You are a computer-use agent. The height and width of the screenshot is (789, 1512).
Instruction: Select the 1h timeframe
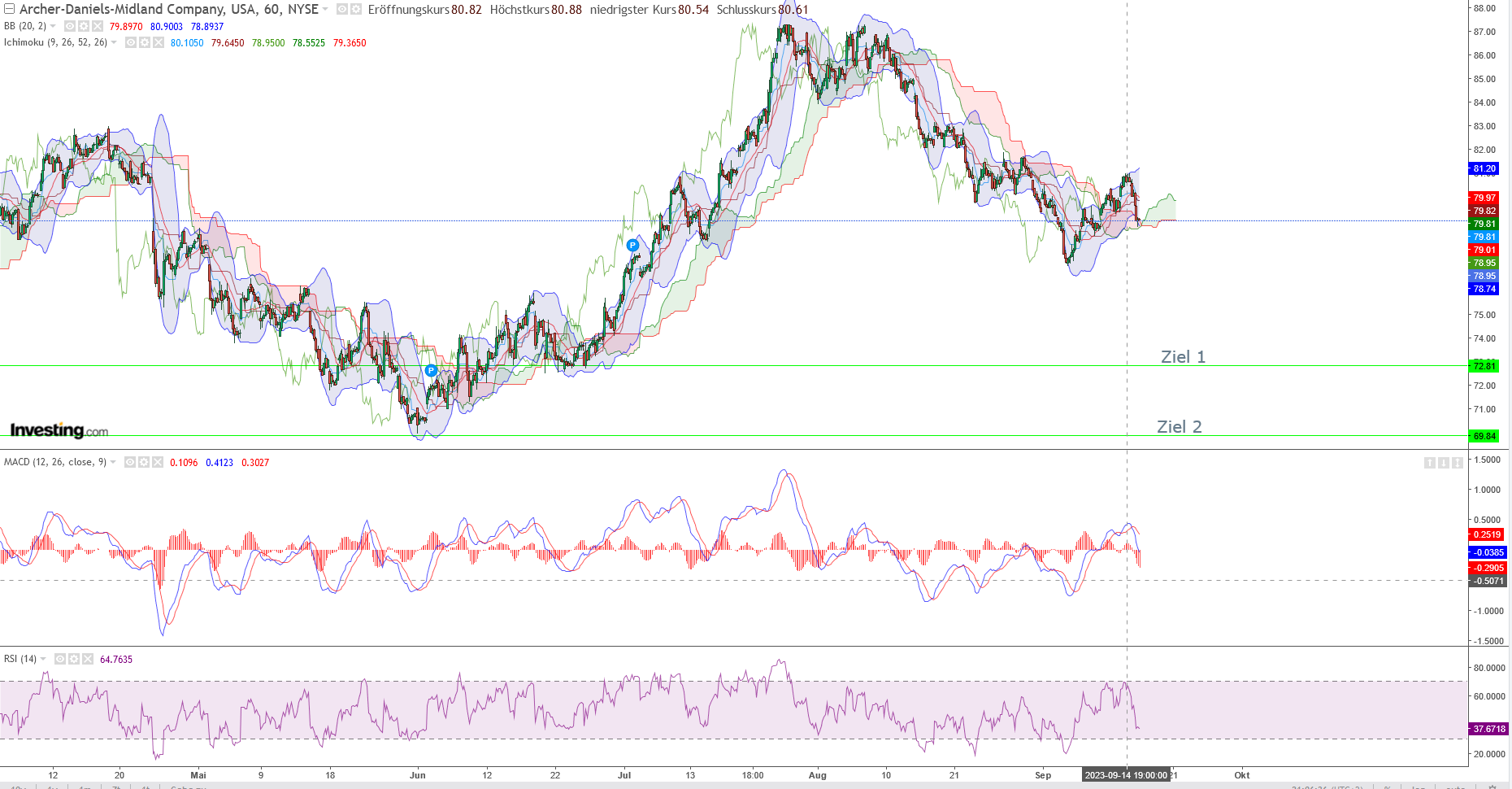[x=146, y=787]
